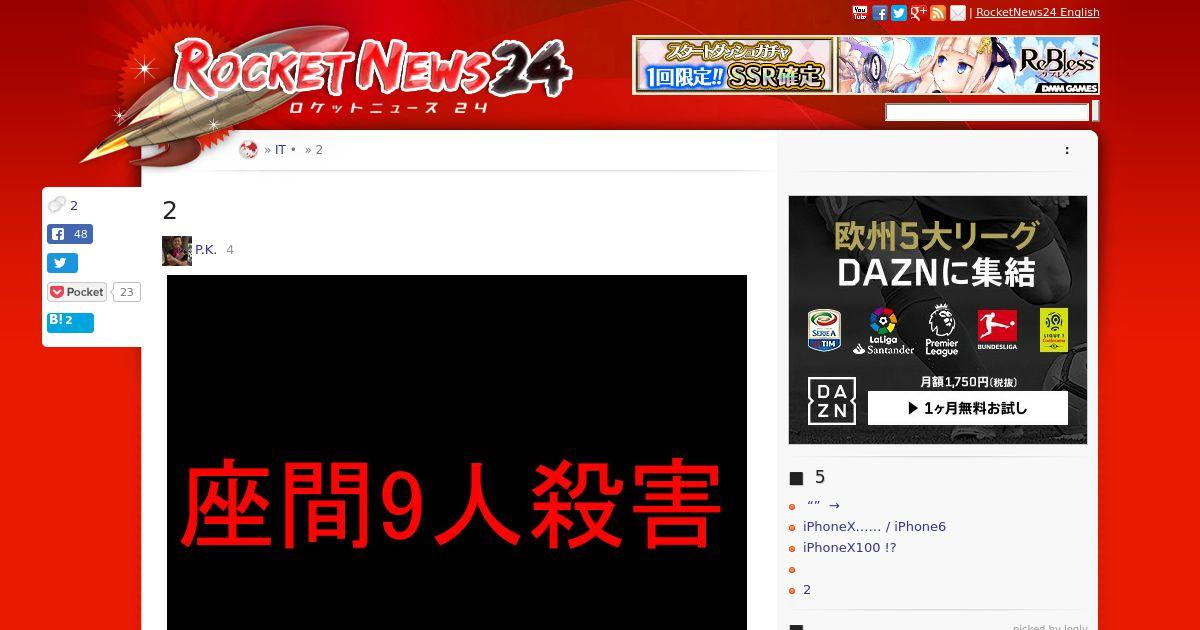The image size is (1200, 630).
Task: Click the email envelope icon
Action: tap(958, 12)
